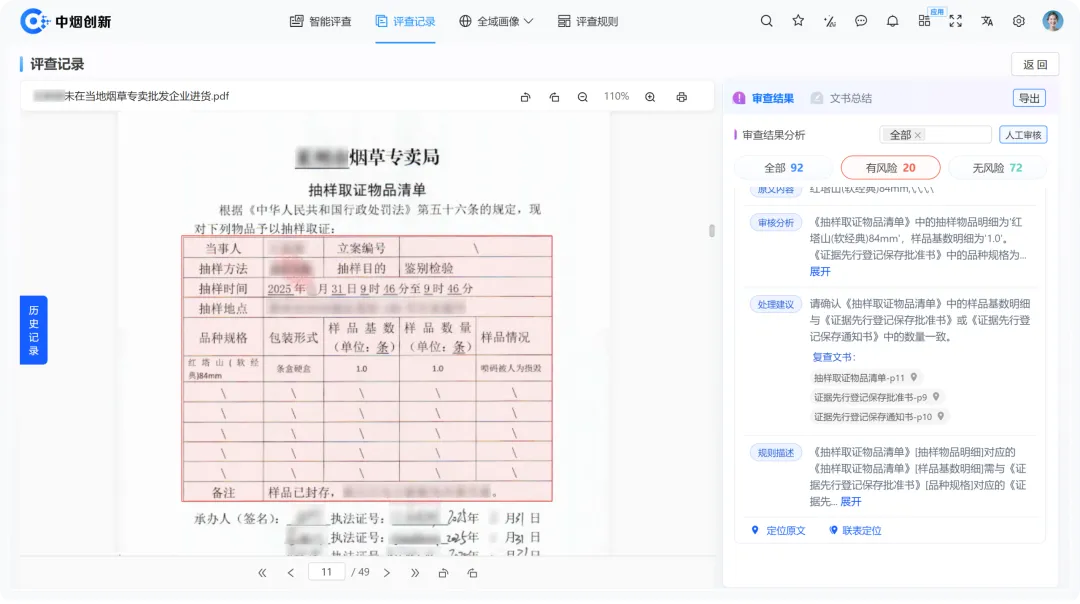Click 联表定位 link
Viewport: 1080px width, 604px height.
tap(855, 530)
